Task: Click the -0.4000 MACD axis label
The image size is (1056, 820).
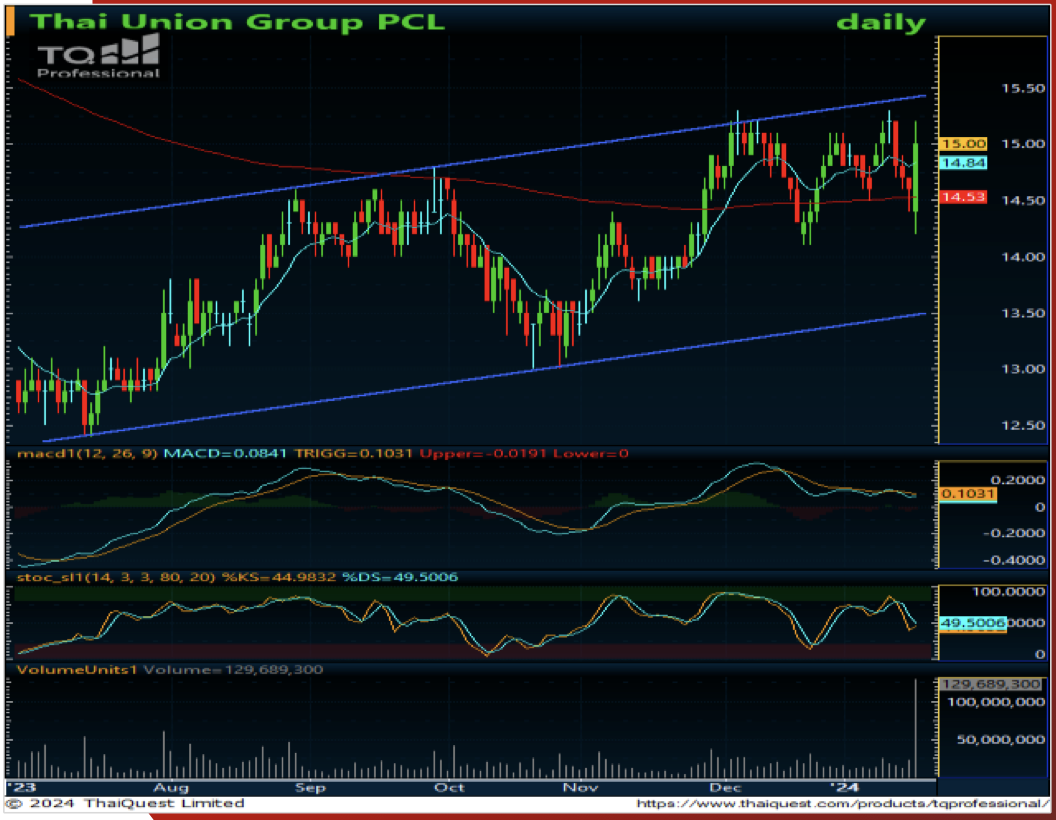Action: (x=1014, y=560)
